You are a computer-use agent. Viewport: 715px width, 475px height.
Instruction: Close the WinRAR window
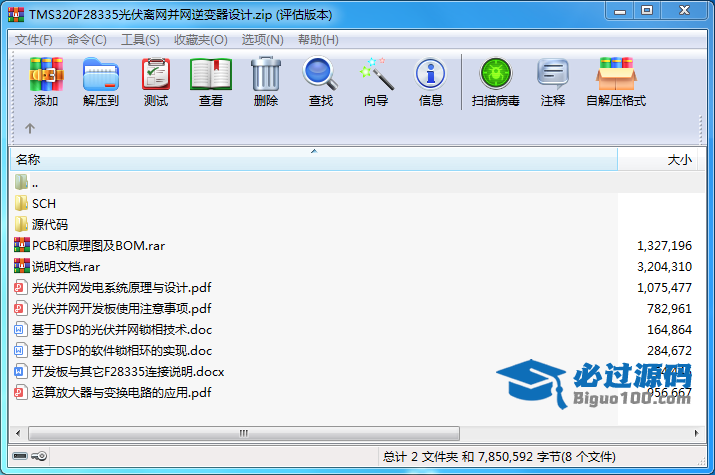point(684,10)
